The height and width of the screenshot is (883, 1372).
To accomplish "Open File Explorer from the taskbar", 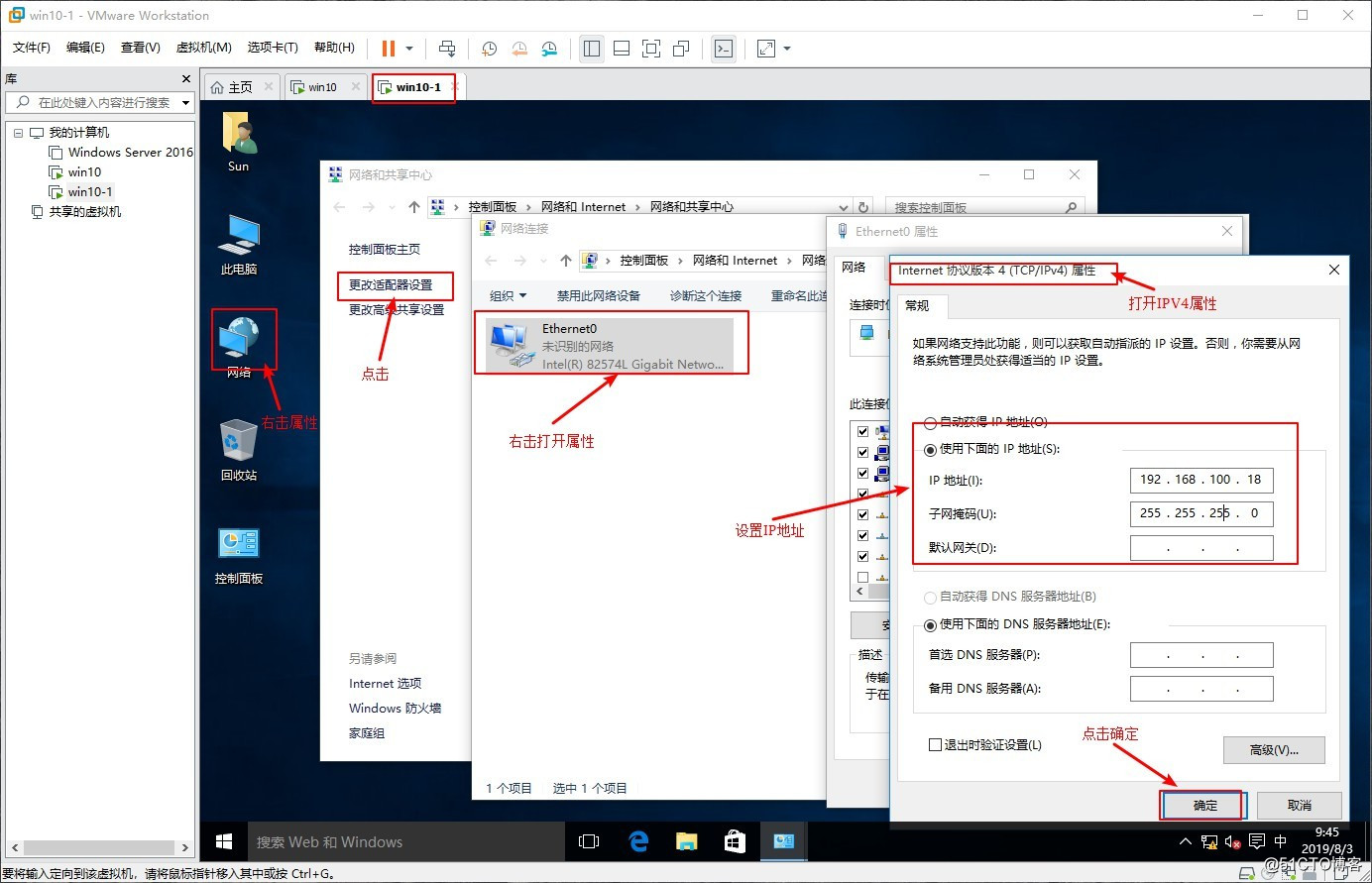I will tap(687, 841).
